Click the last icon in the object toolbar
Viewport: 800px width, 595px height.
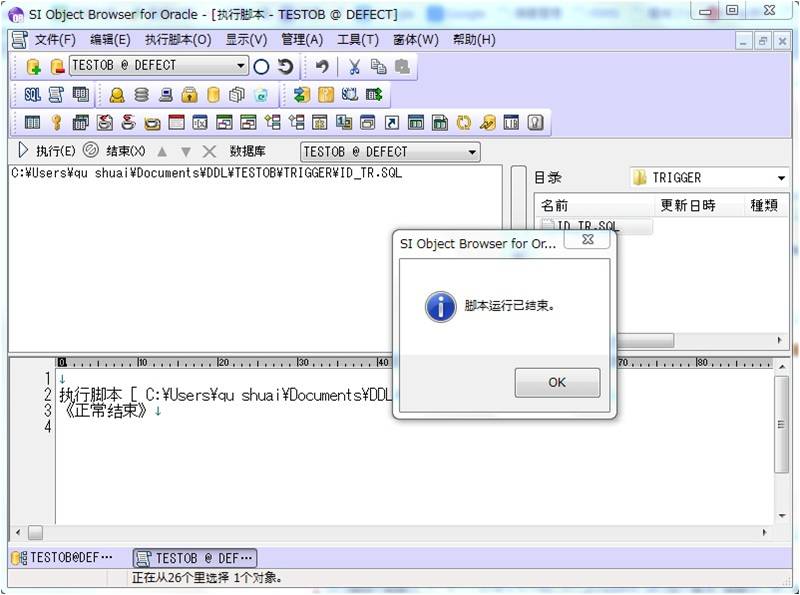point(535,122)
